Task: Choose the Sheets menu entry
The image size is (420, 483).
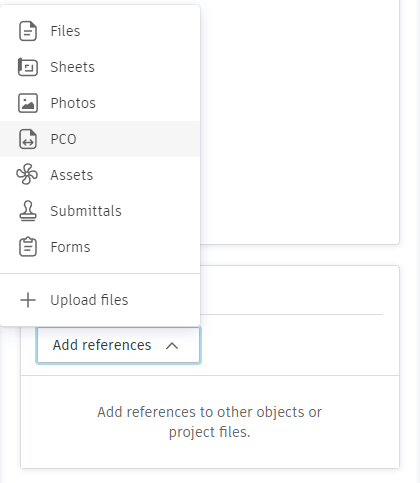Action: (100, 67)
